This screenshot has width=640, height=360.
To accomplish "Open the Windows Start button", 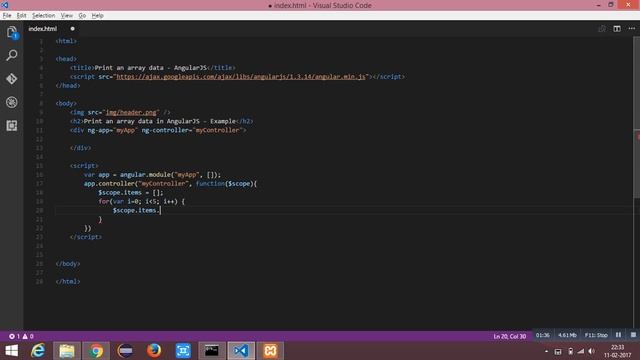I will click(x=11, y=351).
